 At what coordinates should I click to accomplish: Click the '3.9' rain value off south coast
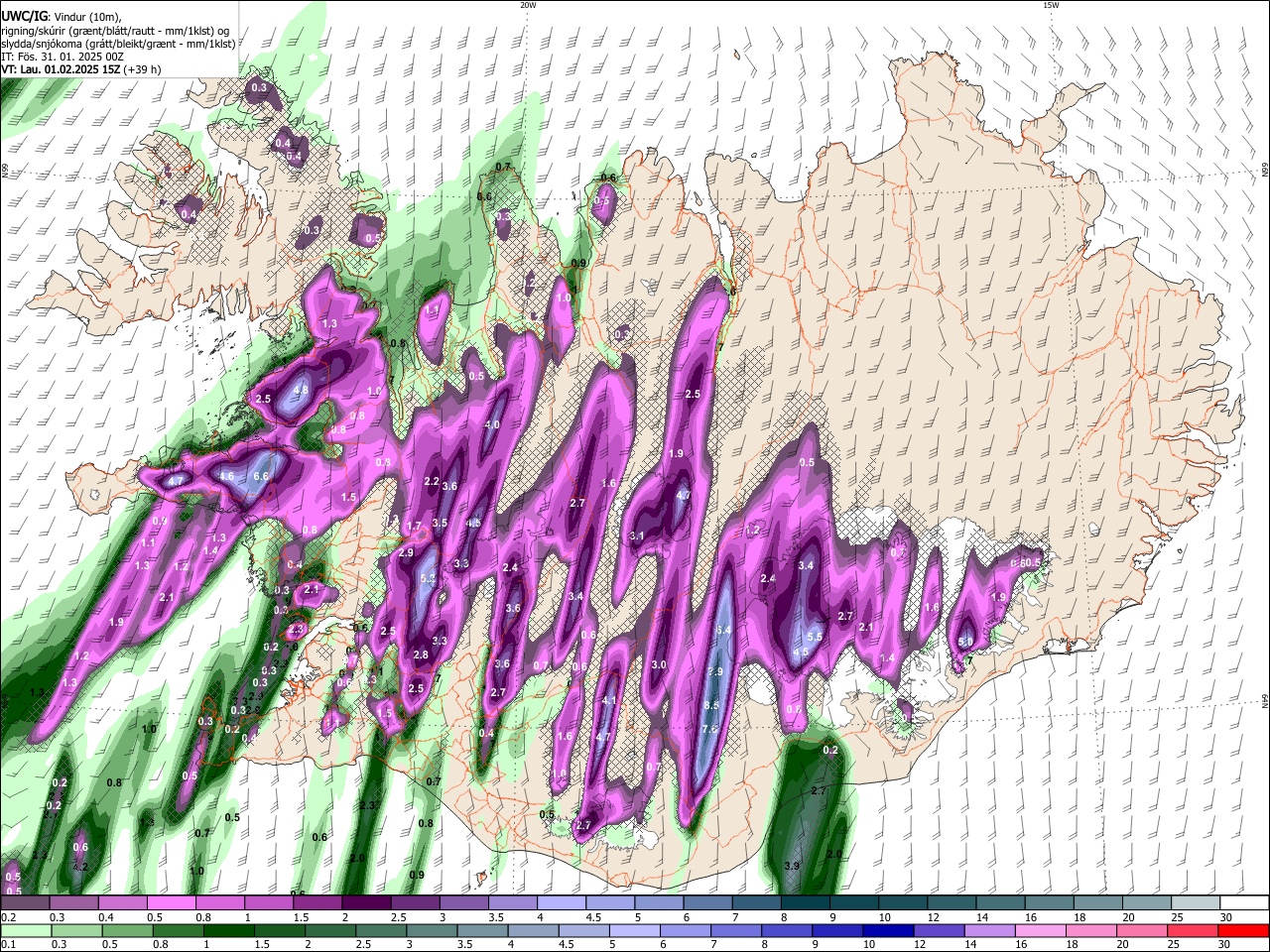pos(792,866)
